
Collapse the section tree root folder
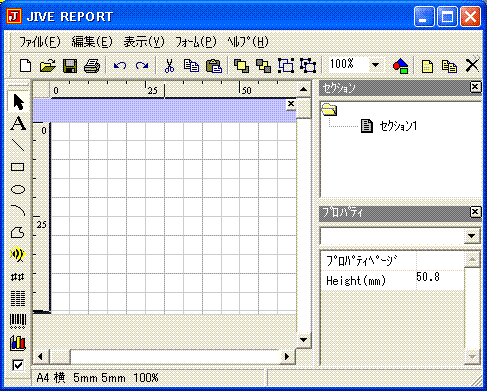(329, 110)
